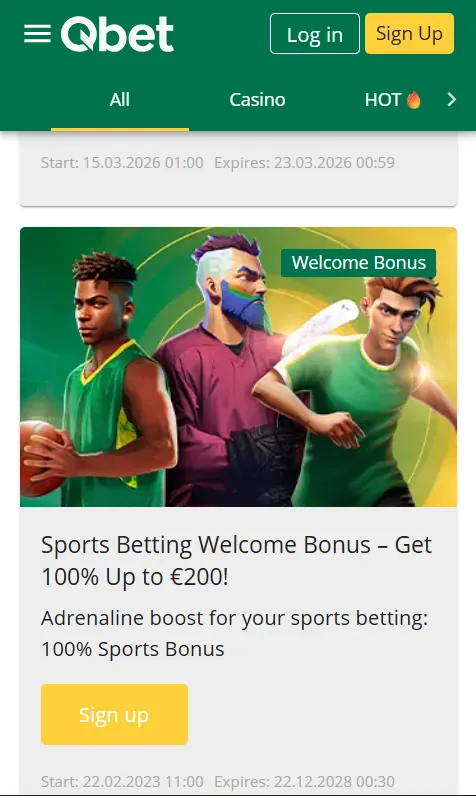This screenshot has height=796, width=476.
Task: Click the Qbet logo
Action: pos(117,34)
